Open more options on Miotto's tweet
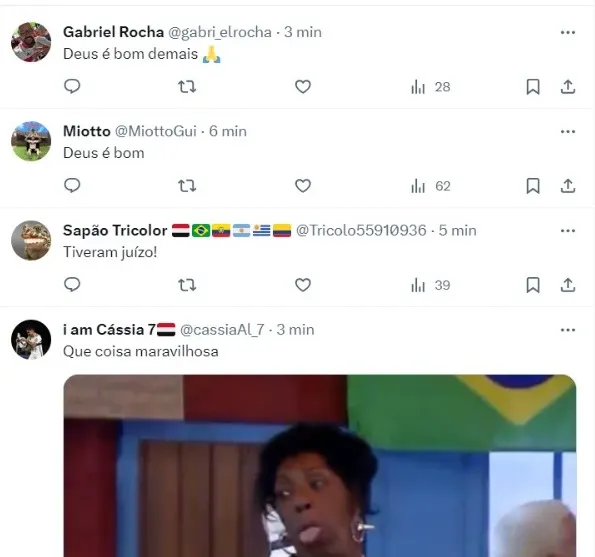The image size is (595, 557). pyautogui.click(x=568, y=132)
